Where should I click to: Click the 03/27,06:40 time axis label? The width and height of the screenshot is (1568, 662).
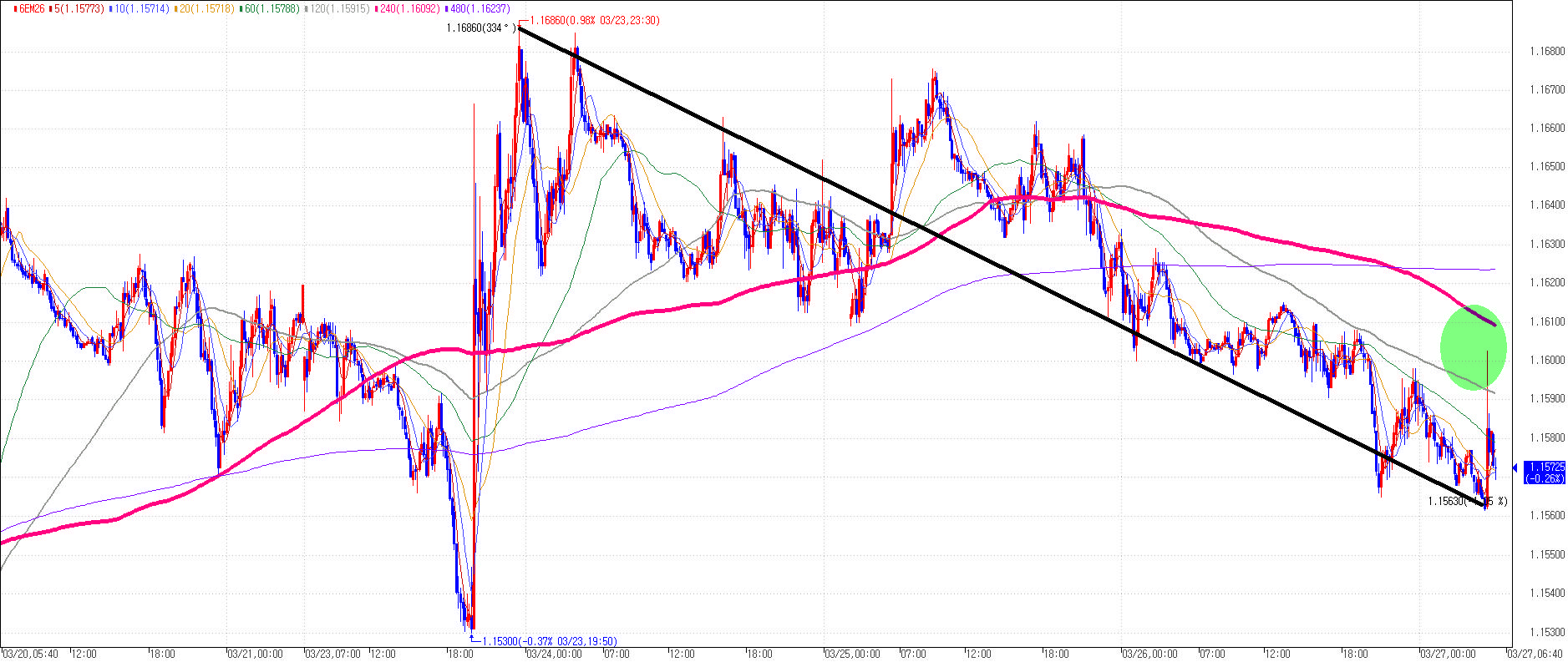(1537, 654)
